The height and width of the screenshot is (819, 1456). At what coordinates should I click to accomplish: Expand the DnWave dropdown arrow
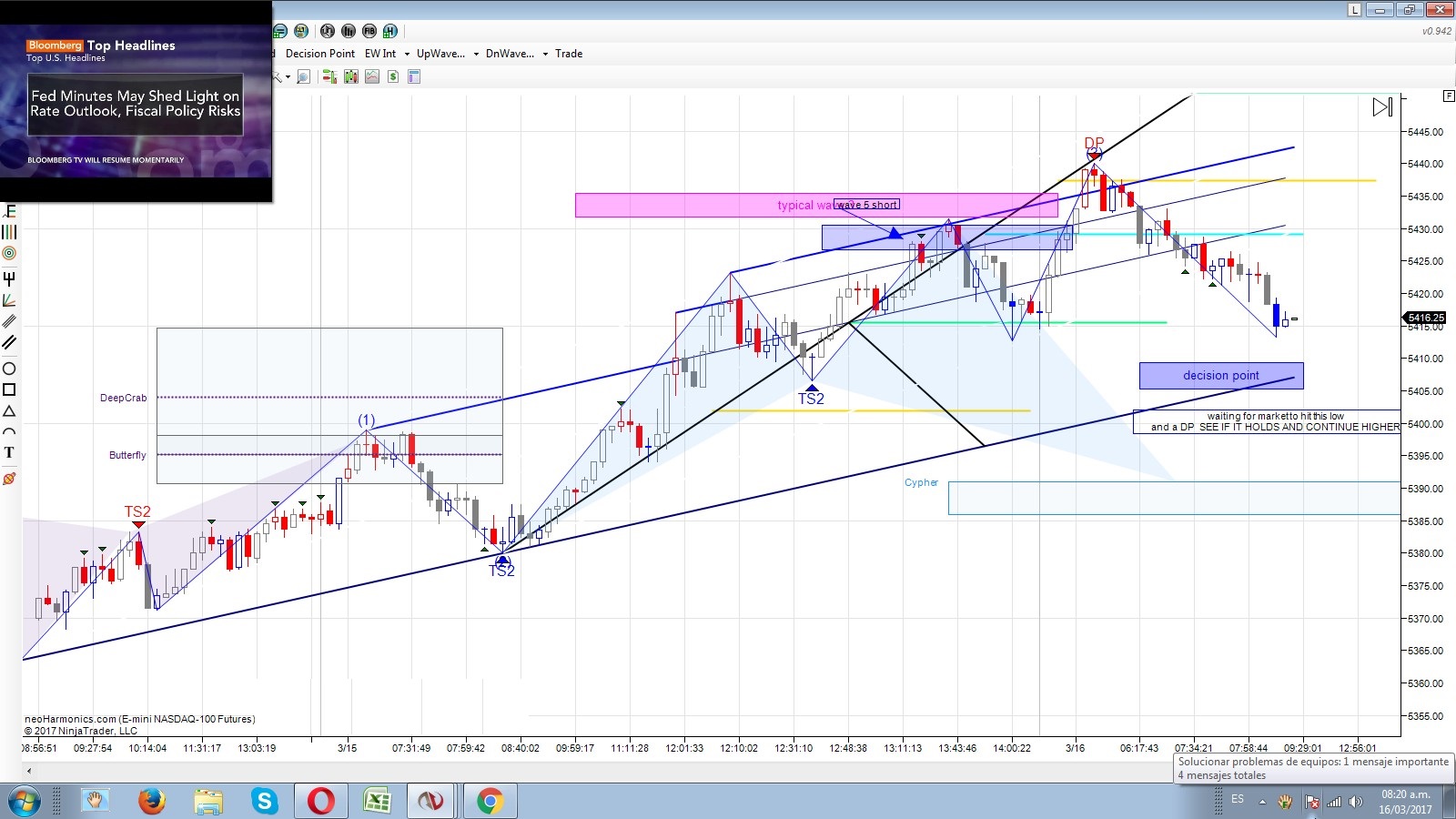(545, 54)
